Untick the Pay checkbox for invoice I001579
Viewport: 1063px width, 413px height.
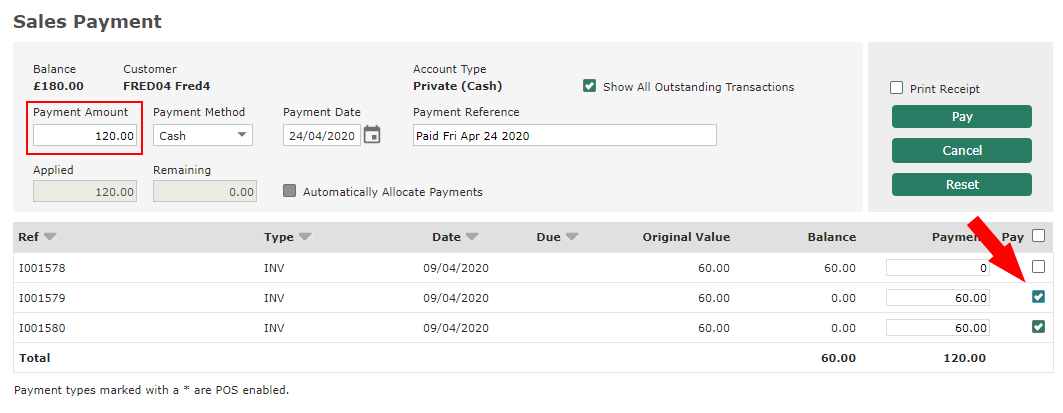click(1038, 297)
